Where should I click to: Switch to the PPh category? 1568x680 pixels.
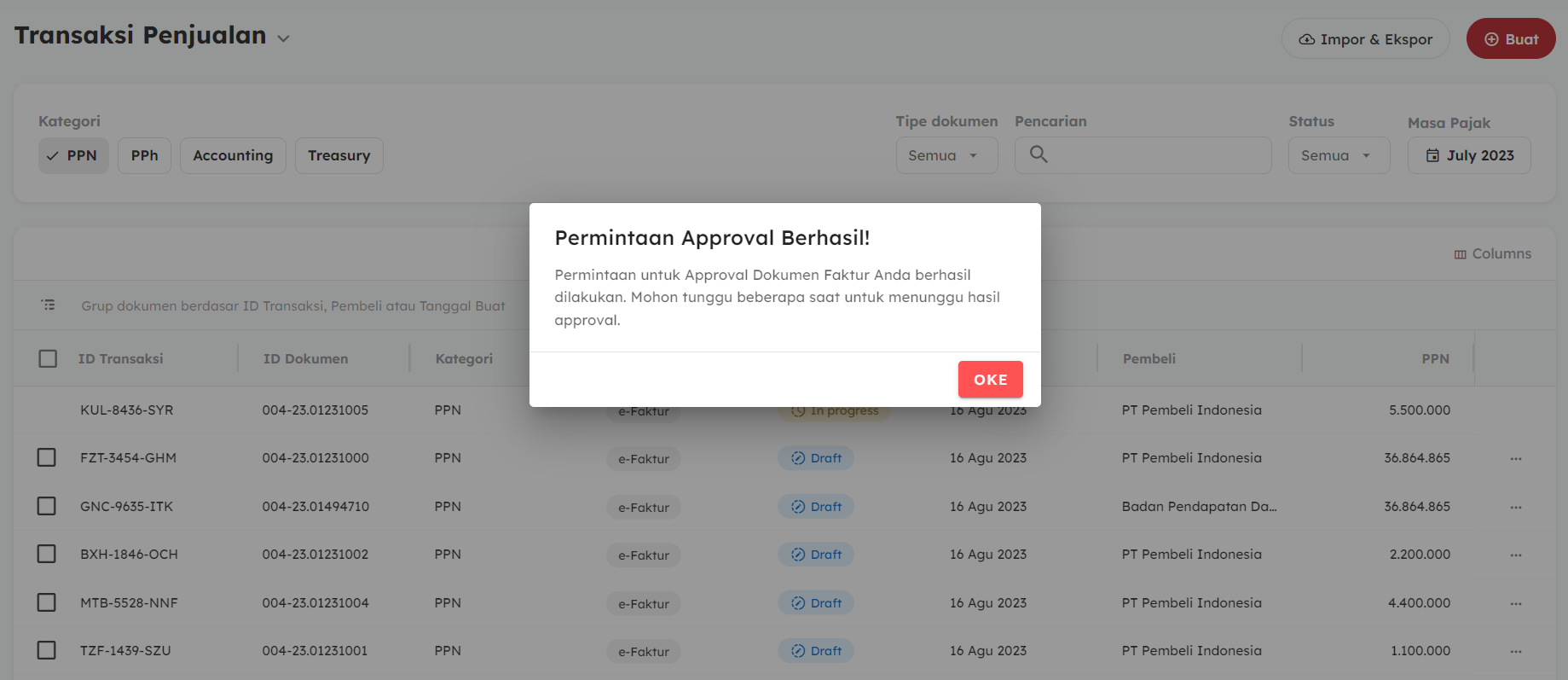tap(144, 155)
